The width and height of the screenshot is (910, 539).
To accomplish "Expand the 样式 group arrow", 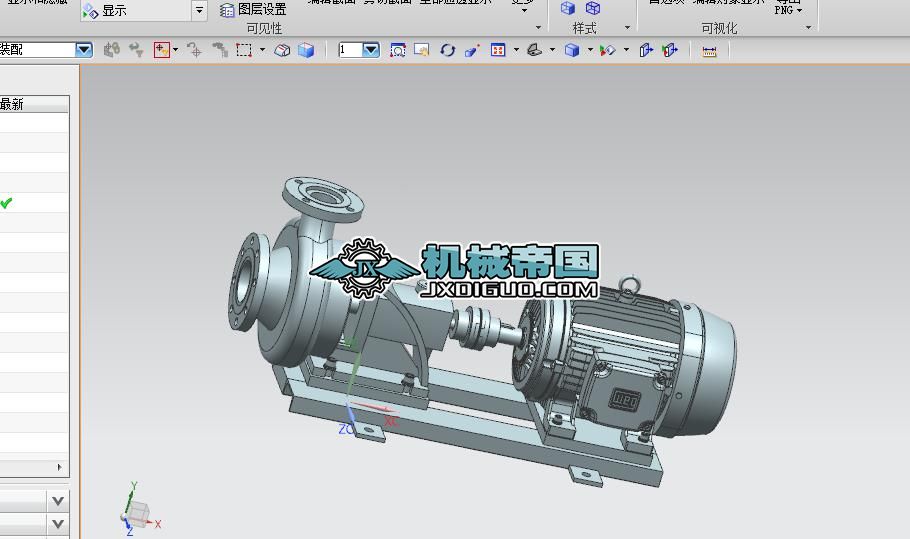I will coord(627,28).
